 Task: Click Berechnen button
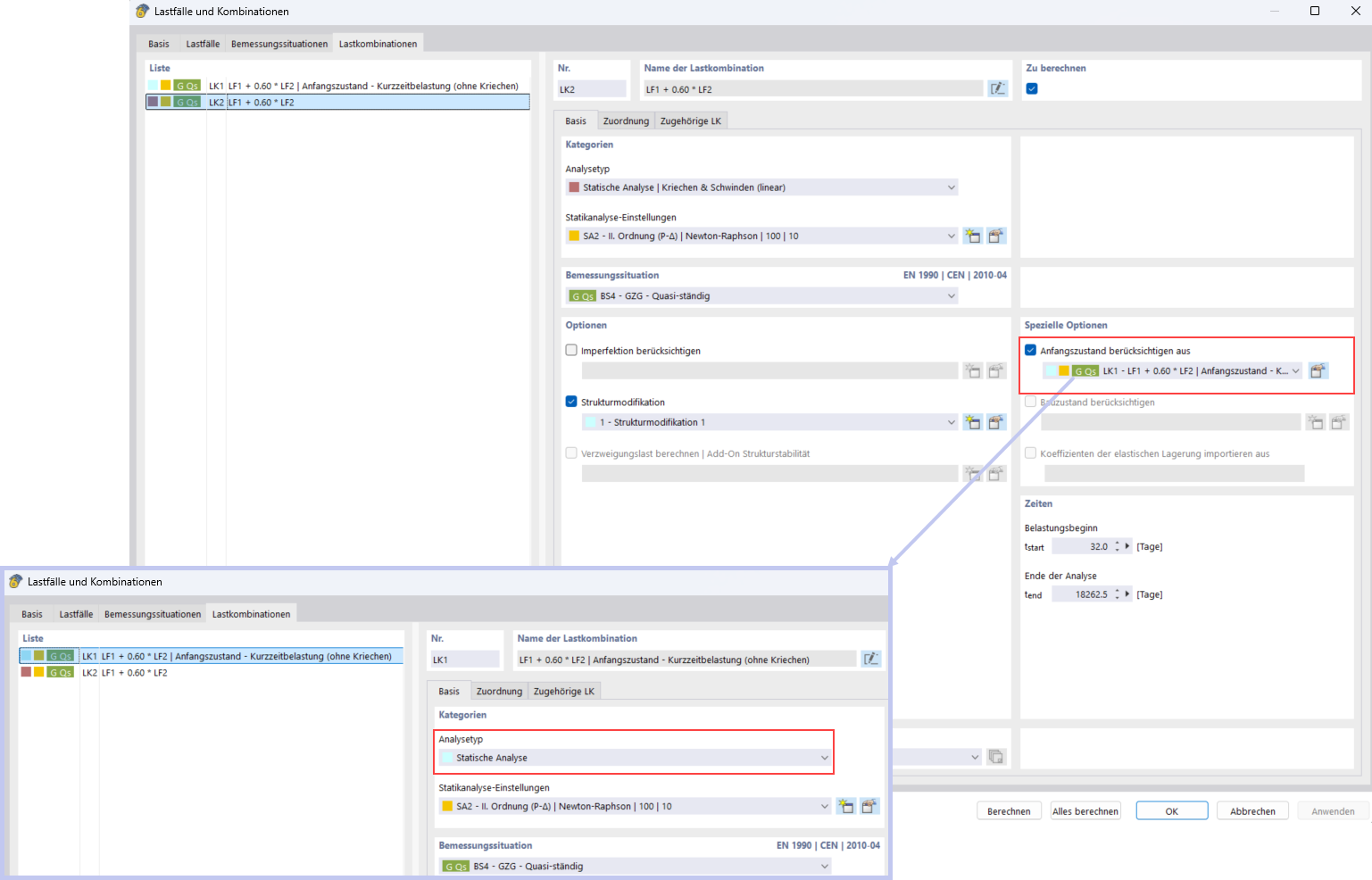pyautogui.click(x=1009, y=811)
